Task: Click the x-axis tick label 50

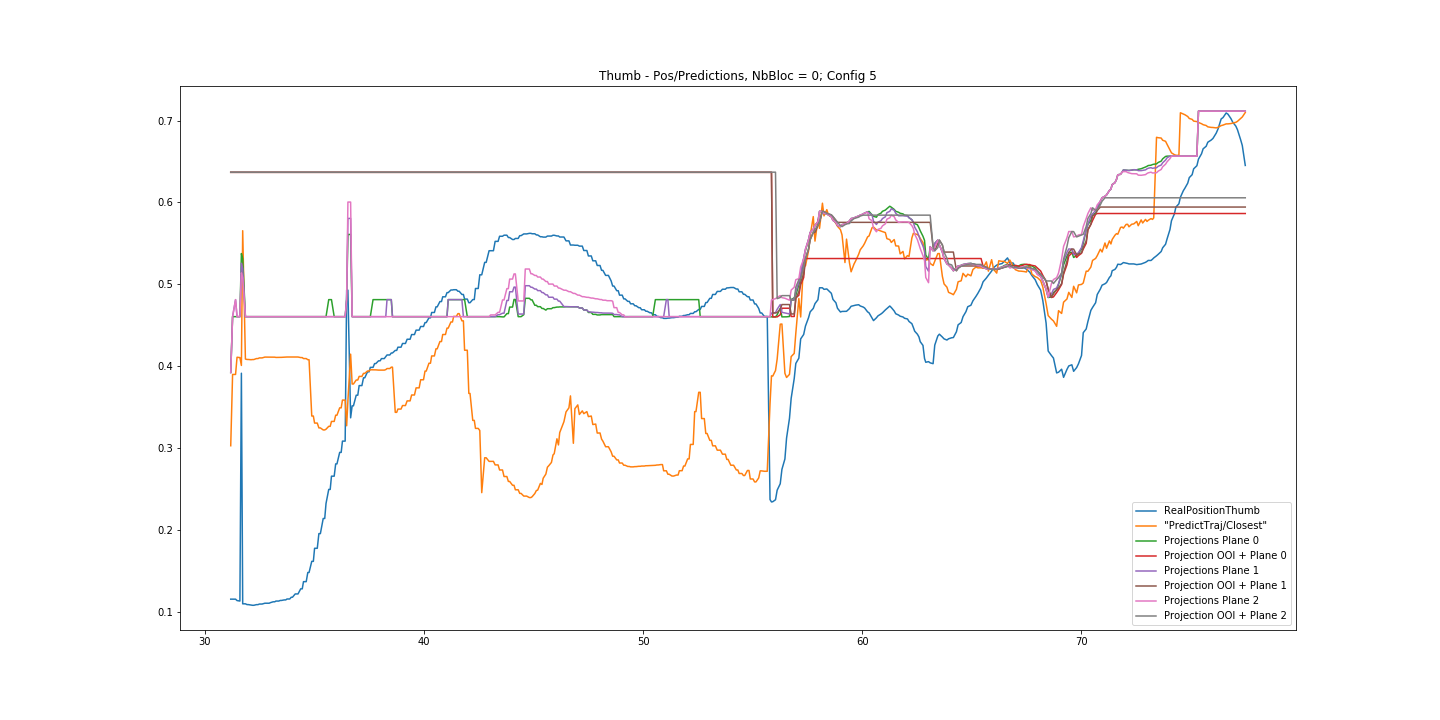Action: [x=643, y=641]
